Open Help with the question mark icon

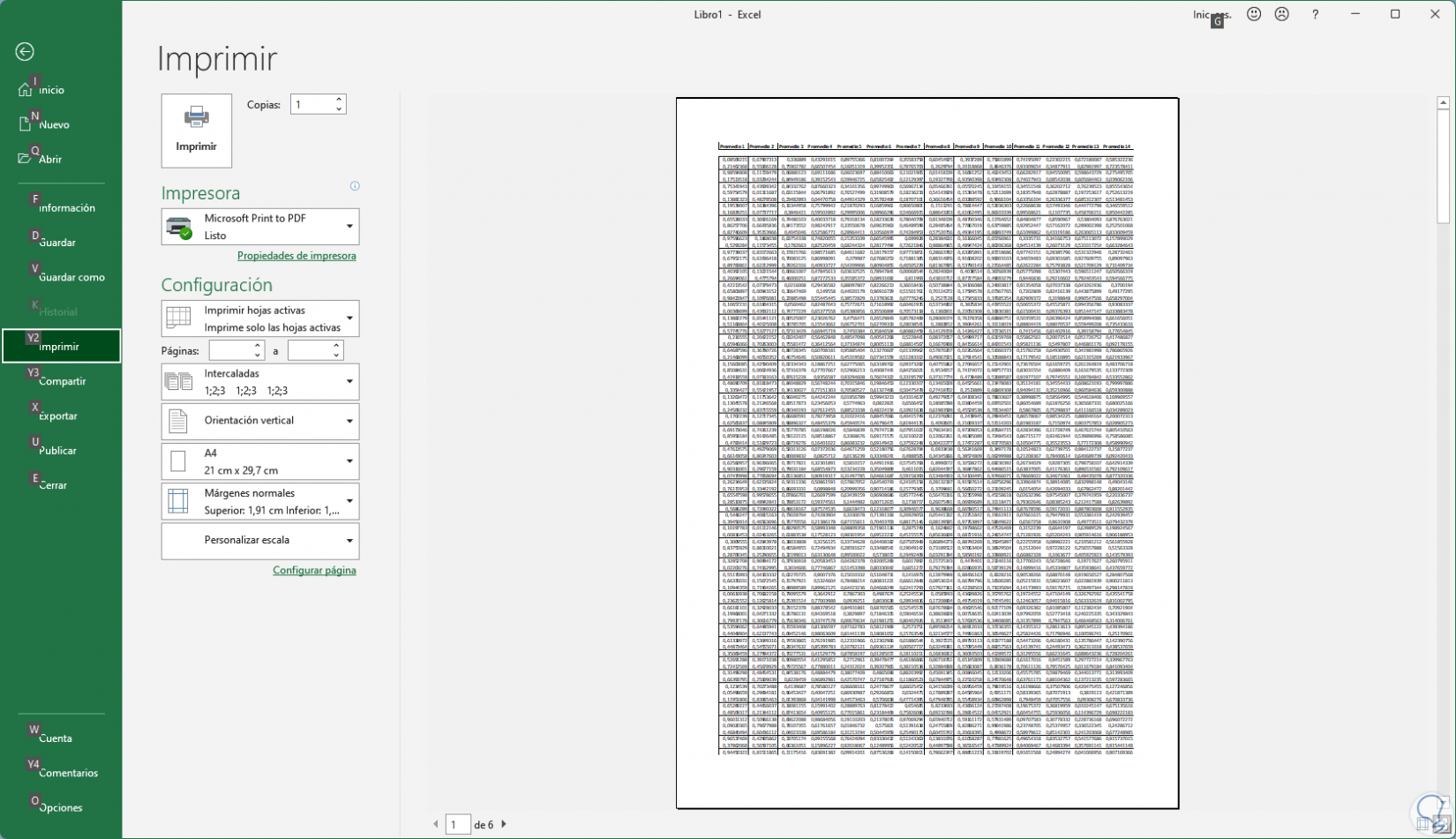coord(1315,14)
